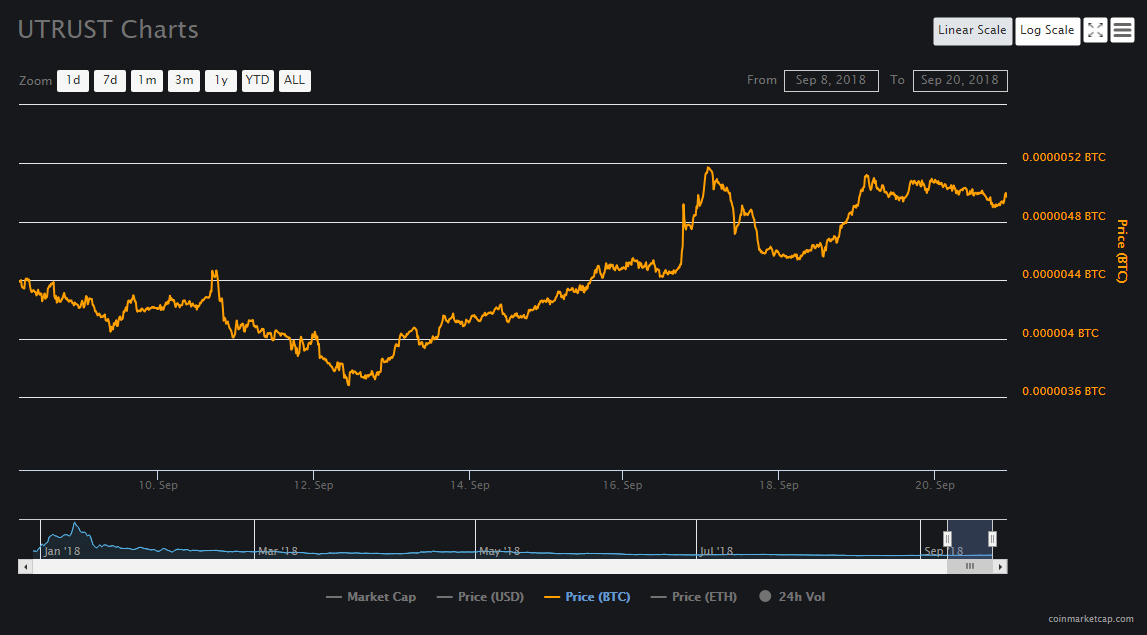Toggle Market Cap series in legend
Screen dimensions: 1147x635
(371, 597)
